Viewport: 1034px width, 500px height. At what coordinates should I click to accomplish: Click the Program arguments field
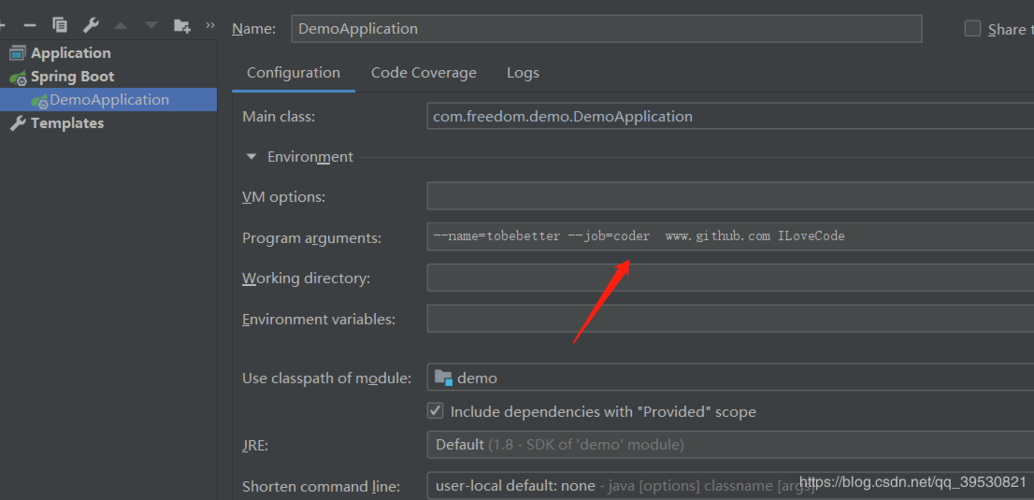730,236
